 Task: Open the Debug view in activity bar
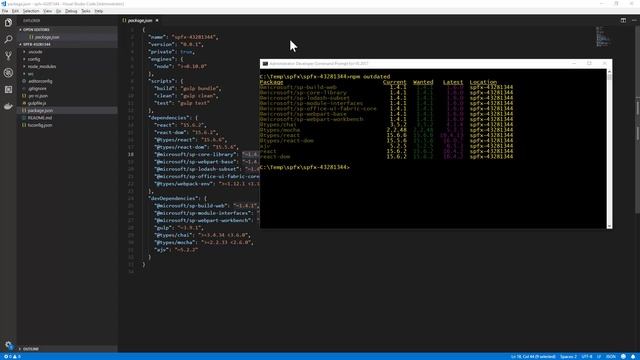coord(8,73)
